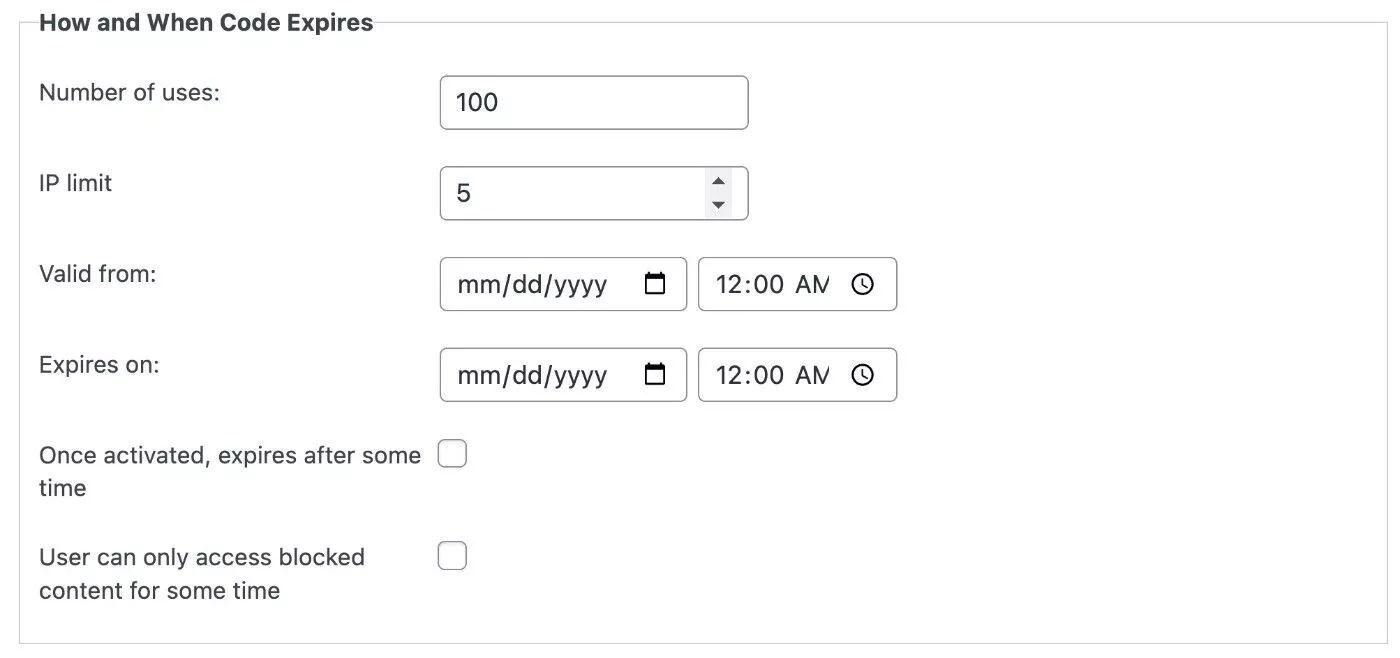
Task: Click the Valid from label
Action: pyautogui.click(x=98, y=273)
